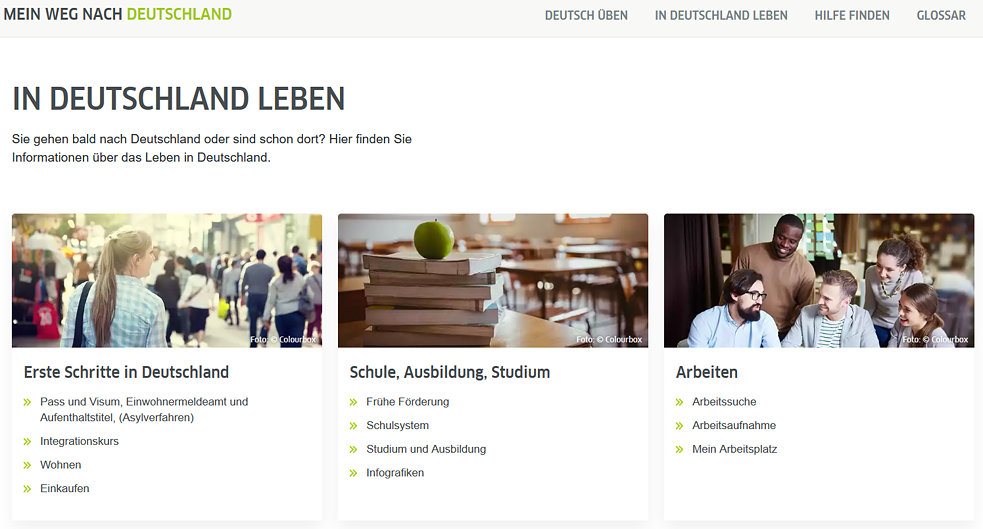The image size is (983, 529).
Task: Click the chevron icon beside Arbeitssuche
Action: pyautogui.click(x=679, y=402)
